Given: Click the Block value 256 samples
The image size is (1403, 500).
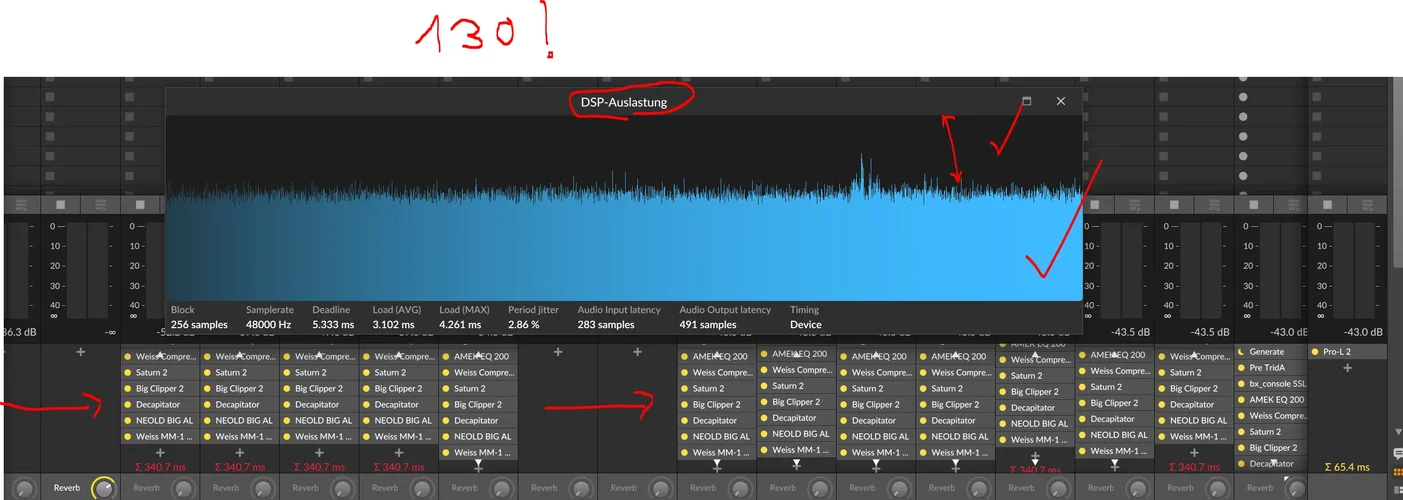Looking at the screenshot, I should [x=199, y=324].
